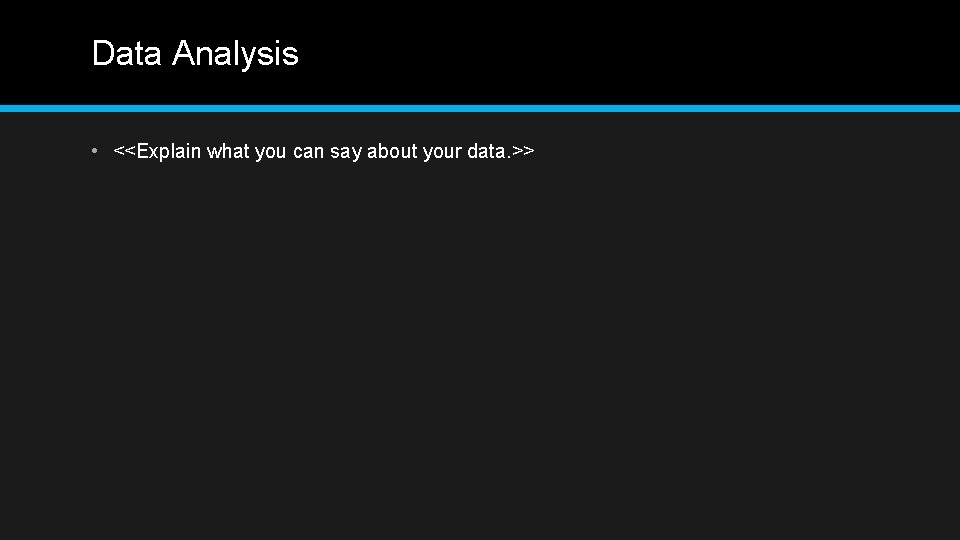This screenshot has width=960, height=540.
Task: Click the empty black header area right of the title
Action: point(631,53)
